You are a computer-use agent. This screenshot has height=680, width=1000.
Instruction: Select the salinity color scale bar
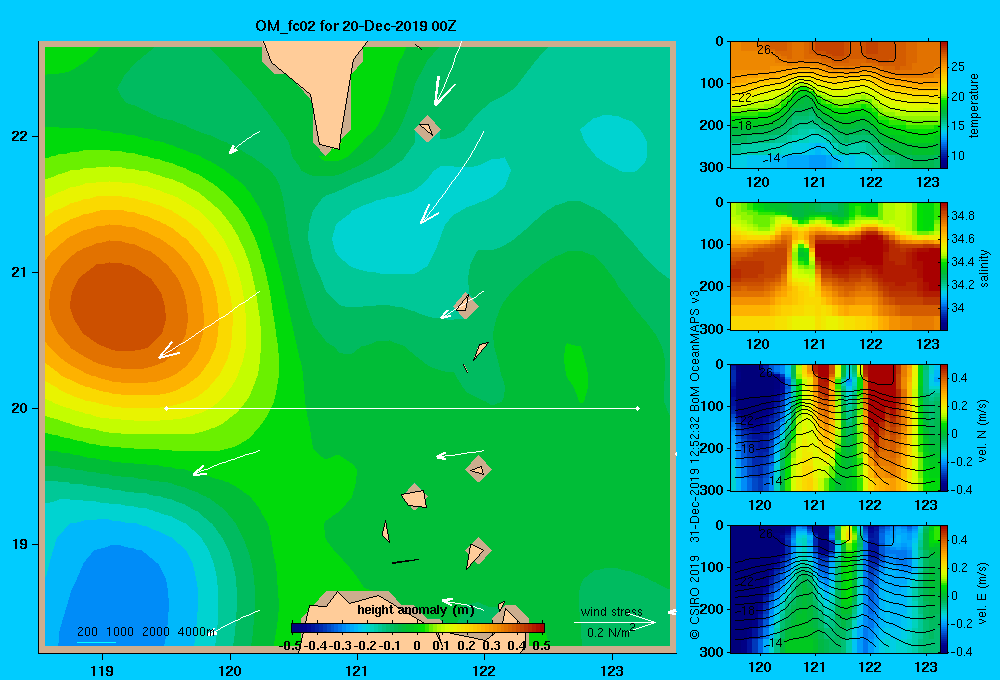[x=944, y=266]
